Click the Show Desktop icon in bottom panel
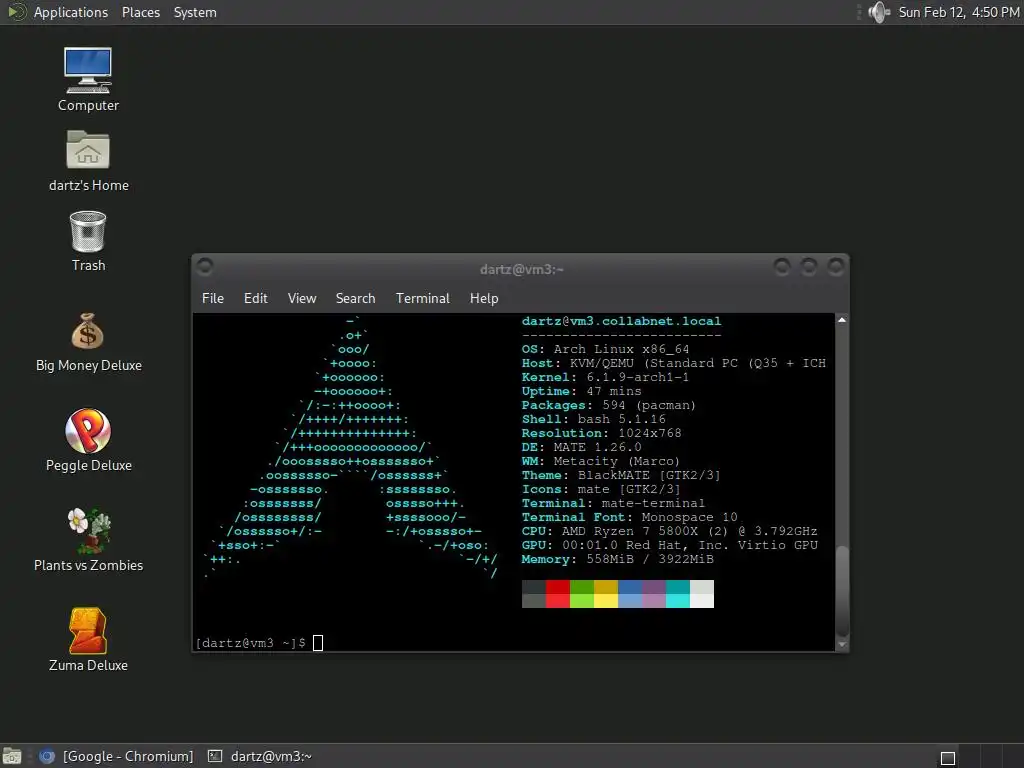1024x768 pixels. pos(12,756)
